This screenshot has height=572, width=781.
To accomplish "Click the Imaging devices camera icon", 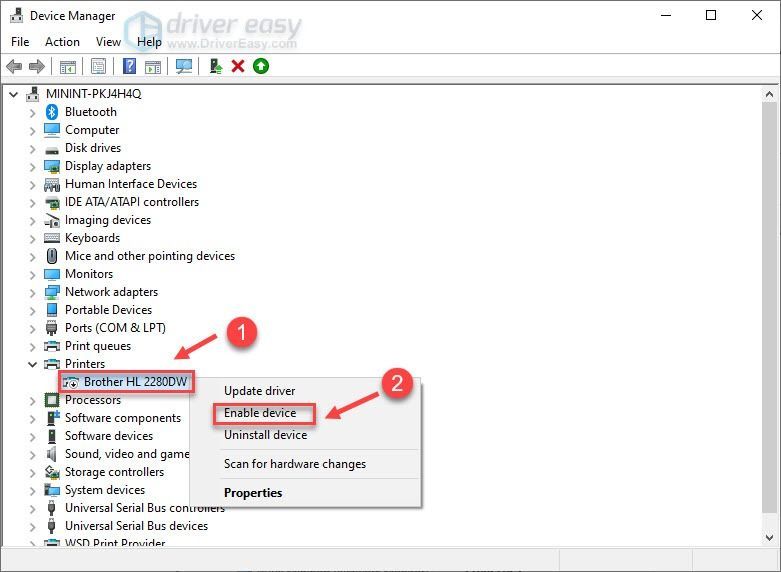I will [52, 220].
